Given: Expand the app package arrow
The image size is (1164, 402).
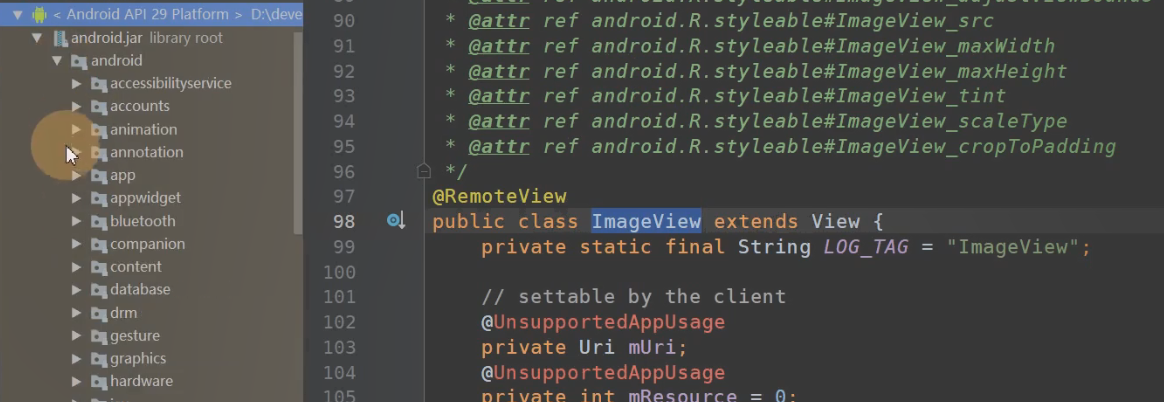Looking at the screenshot, I should 76,175.
